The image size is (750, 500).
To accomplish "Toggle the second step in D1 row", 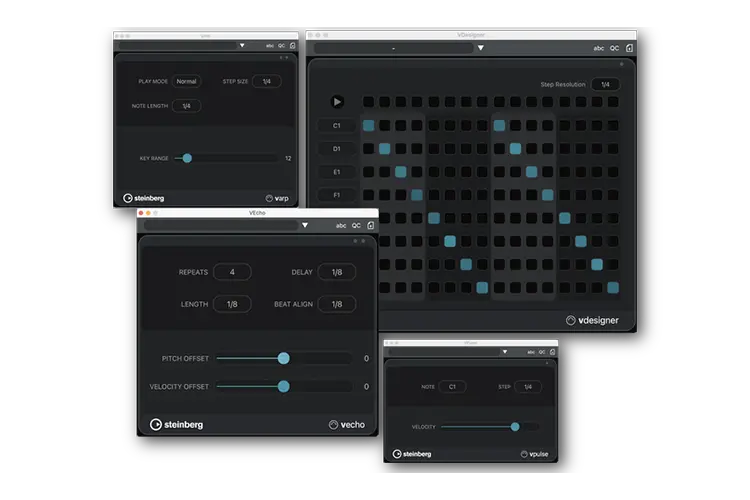I will click(385, 148).
